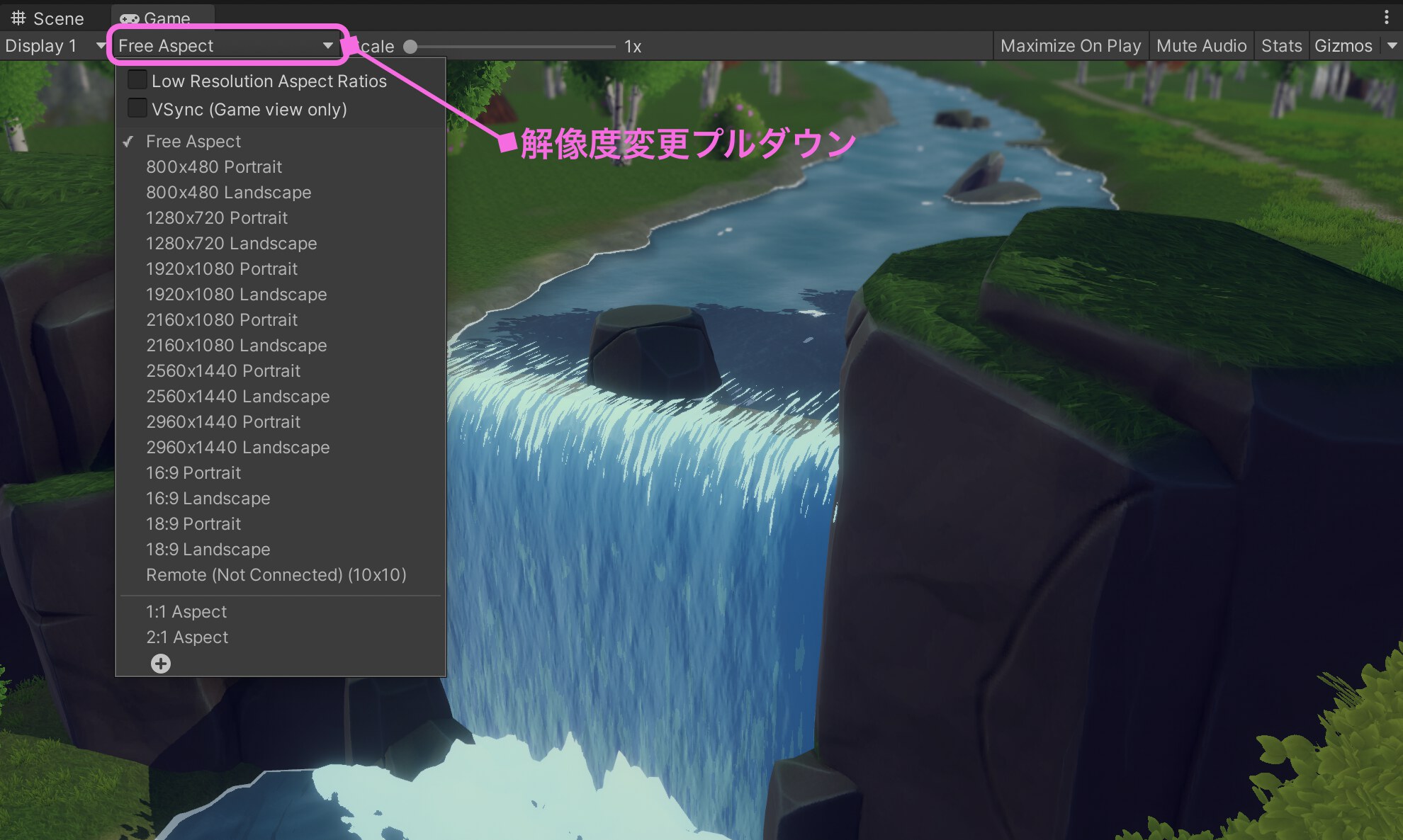Open the window options kebab menu
Image resolution: width=1403 pixels, height=840 pixels.
pyautogui.click(x=1387, y=17)
